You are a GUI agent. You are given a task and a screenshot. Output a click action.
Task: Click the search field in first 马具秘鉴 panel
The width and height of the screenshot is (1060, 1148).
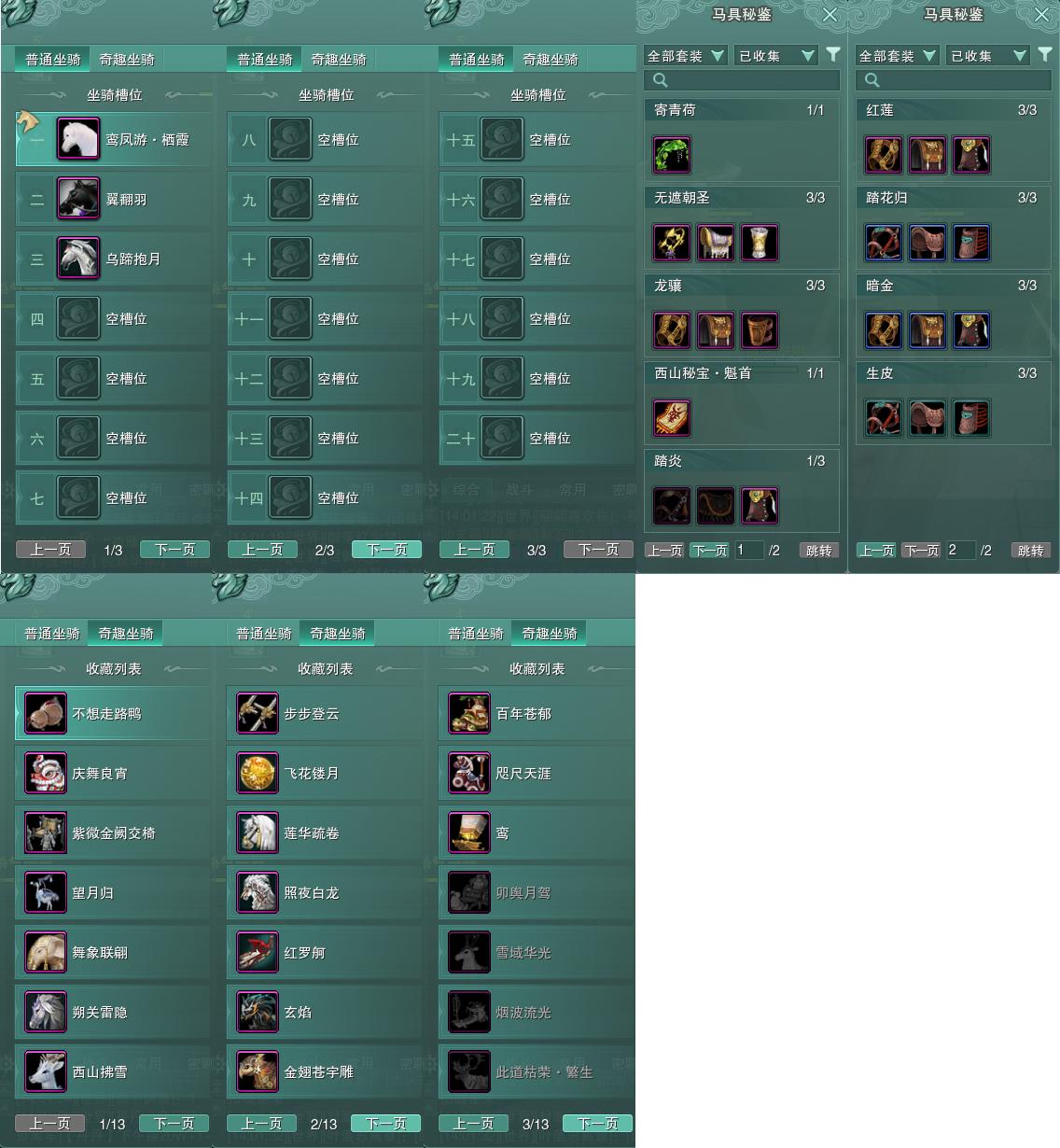[x=742, y=80]
